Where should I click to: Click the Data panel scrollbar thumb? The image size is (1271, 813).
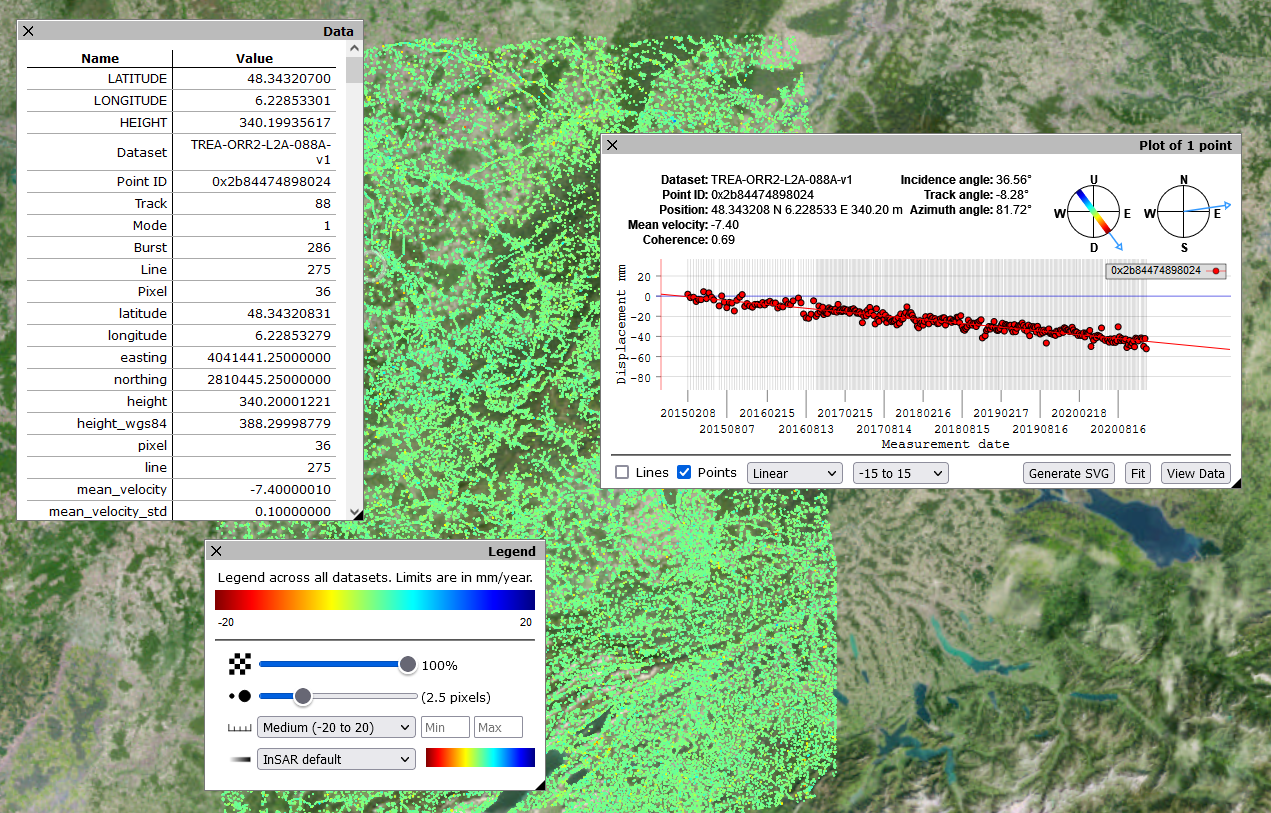click(x=354, y=68)
